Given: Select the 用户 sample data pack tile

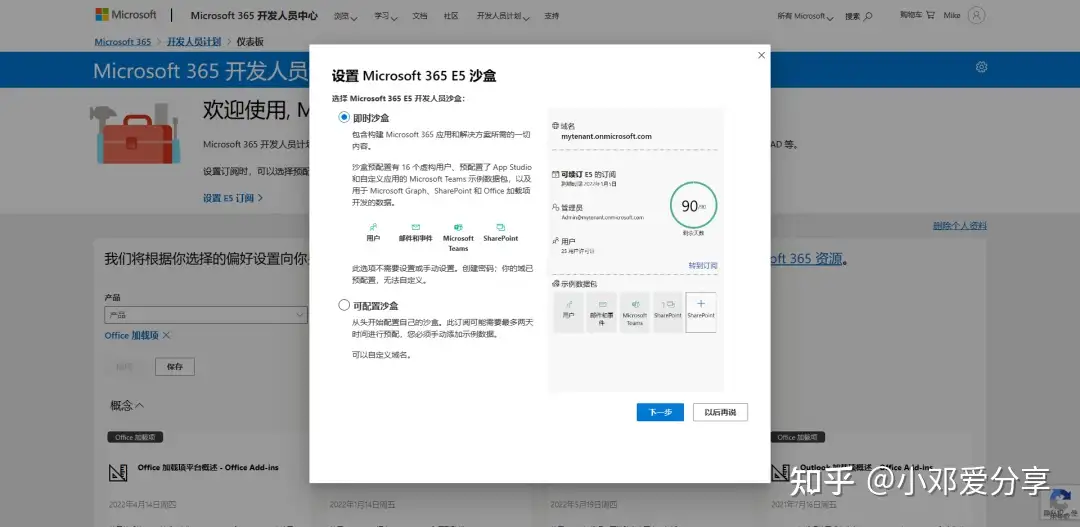Looking at the screenshot, I should [568, 312].
